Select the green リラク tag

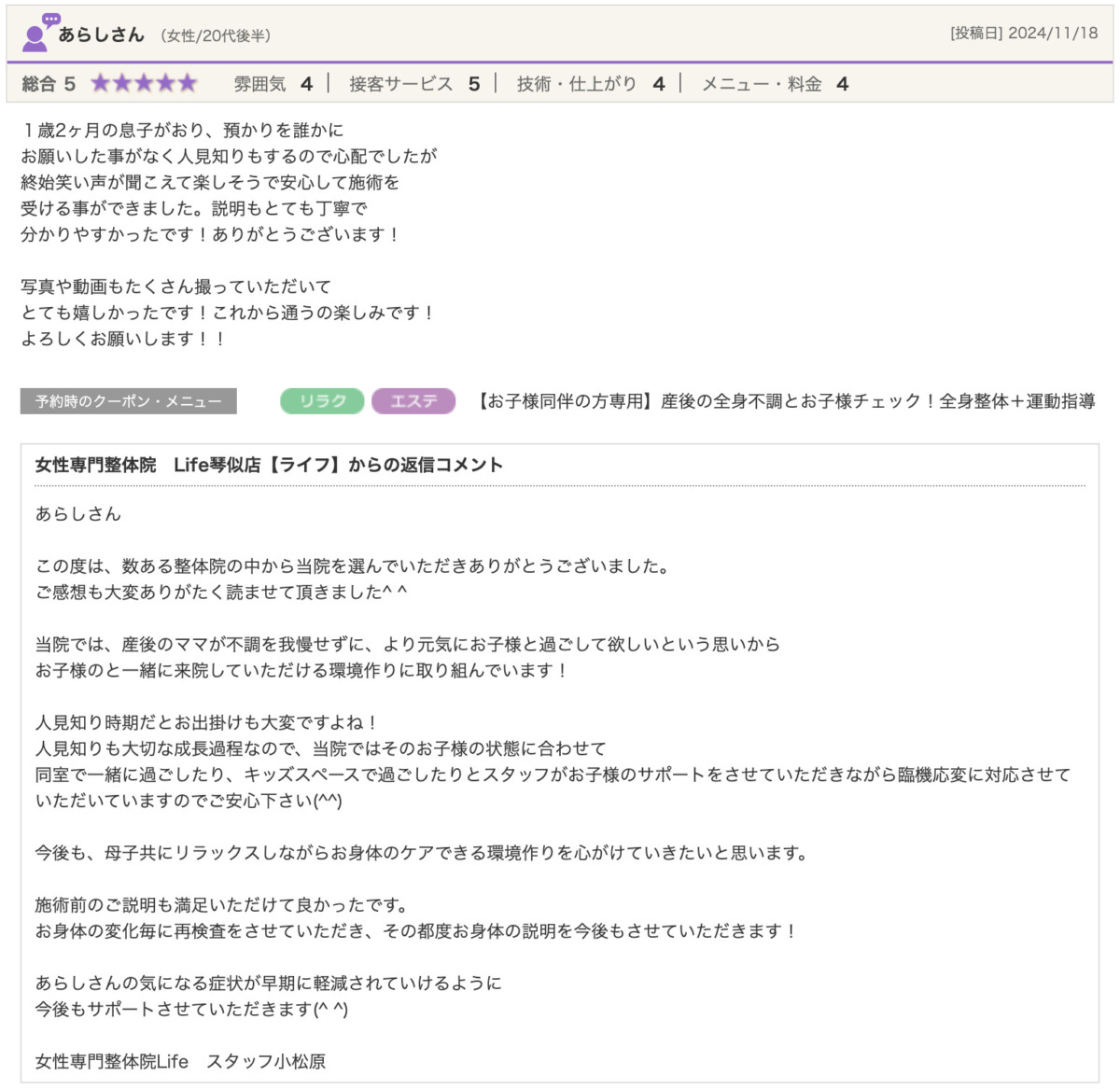[x=322, y=401]
